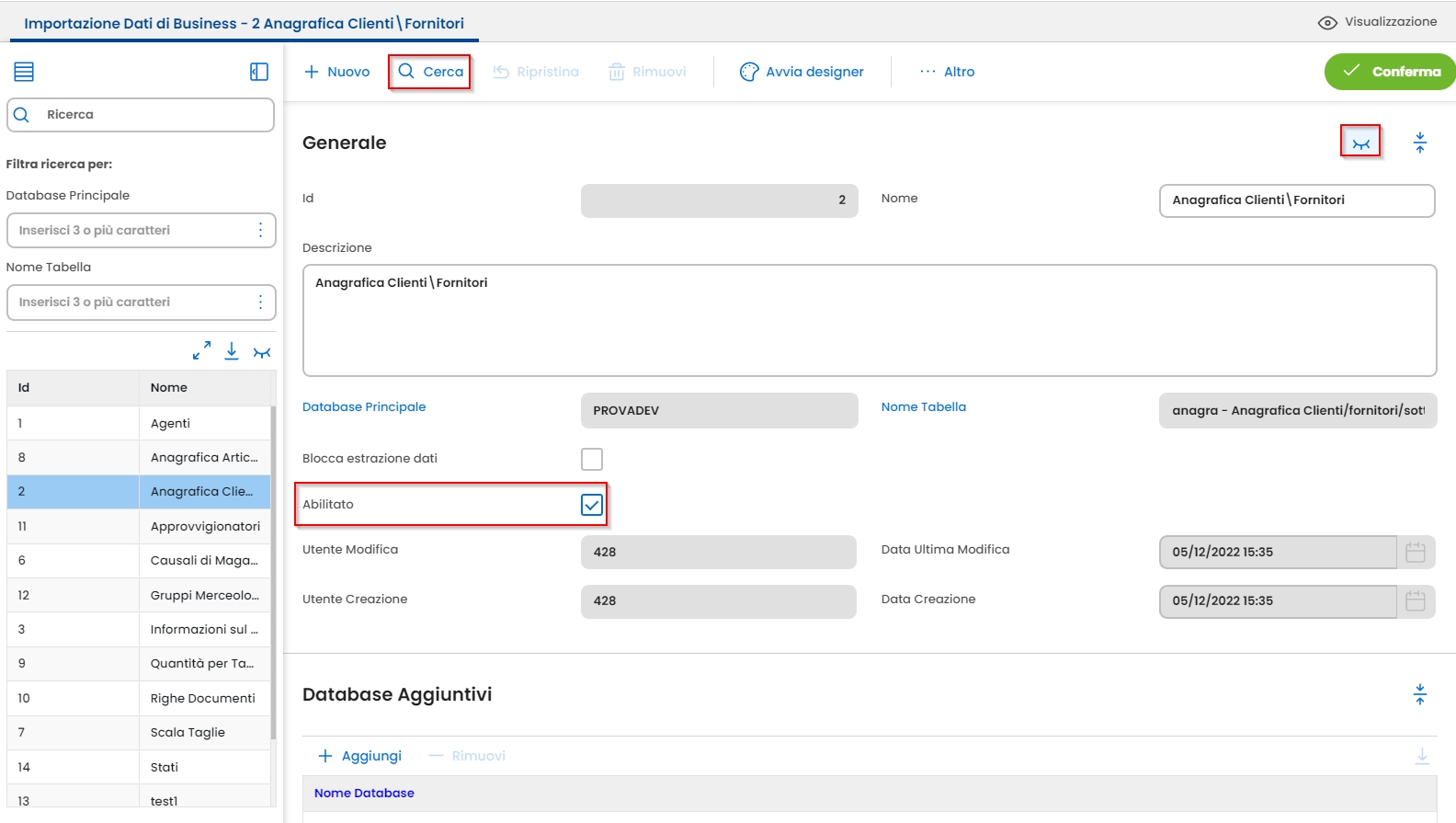Click the Cerca search toolbar button

click(x=430, y=72)
